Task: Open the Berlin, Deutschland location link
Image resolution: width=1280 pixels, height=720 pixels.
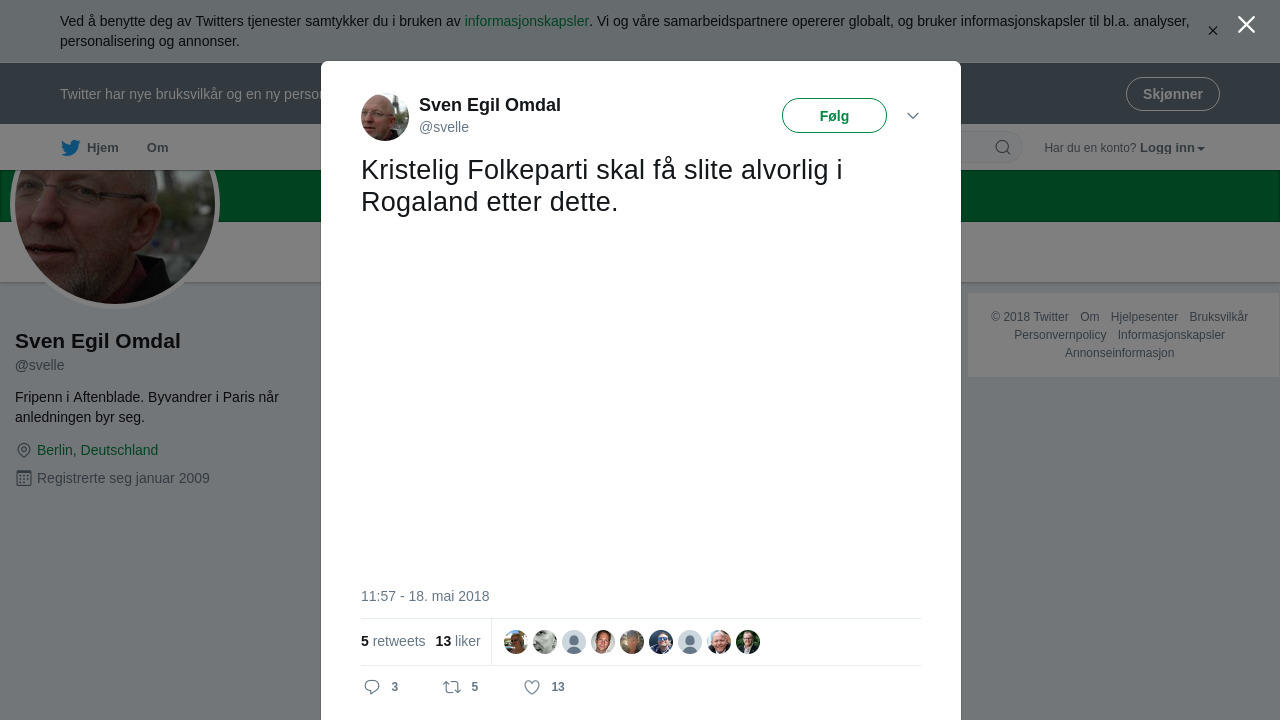Action: click(x=97, y=450)
